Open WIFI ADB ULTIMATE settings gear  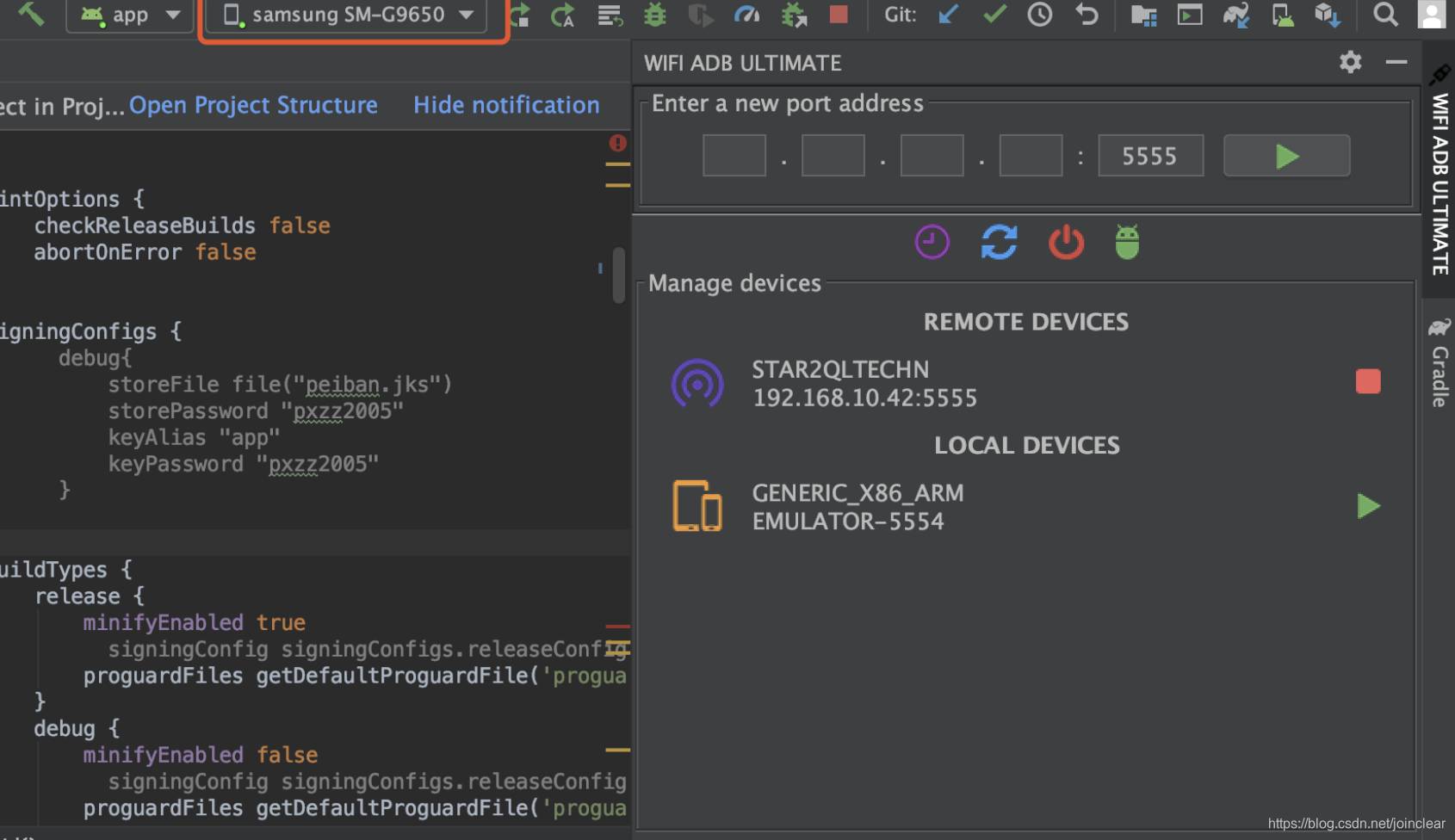(x=1350, y=62)
